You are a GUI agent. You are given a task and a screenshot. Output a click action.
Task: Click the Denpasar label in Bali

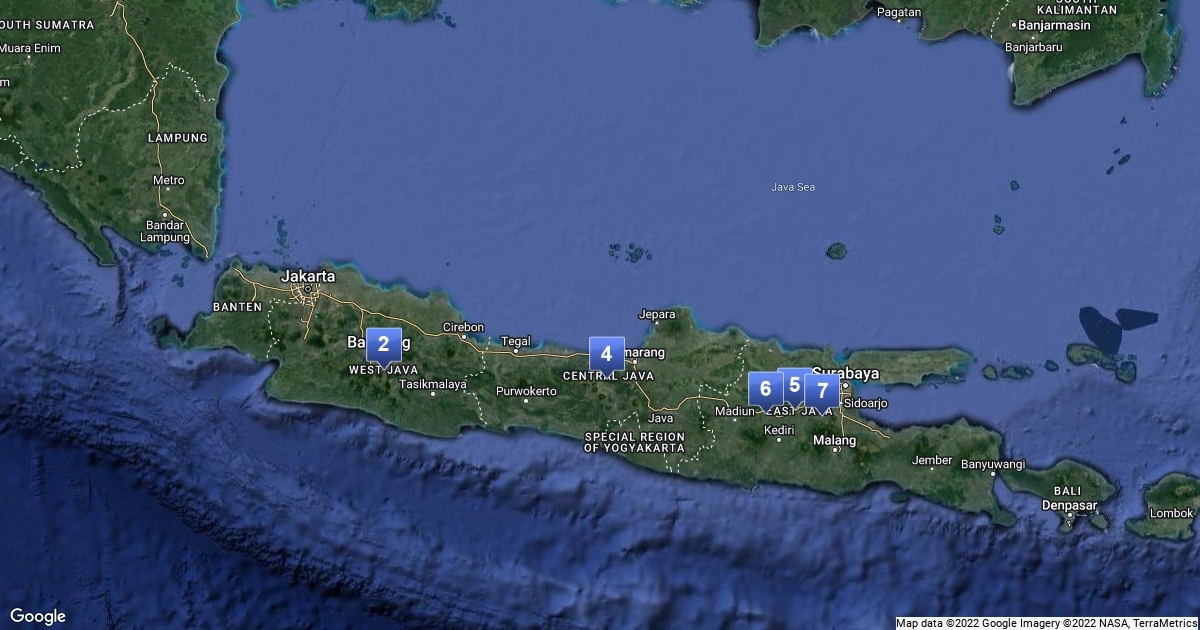coord(1069,506)
